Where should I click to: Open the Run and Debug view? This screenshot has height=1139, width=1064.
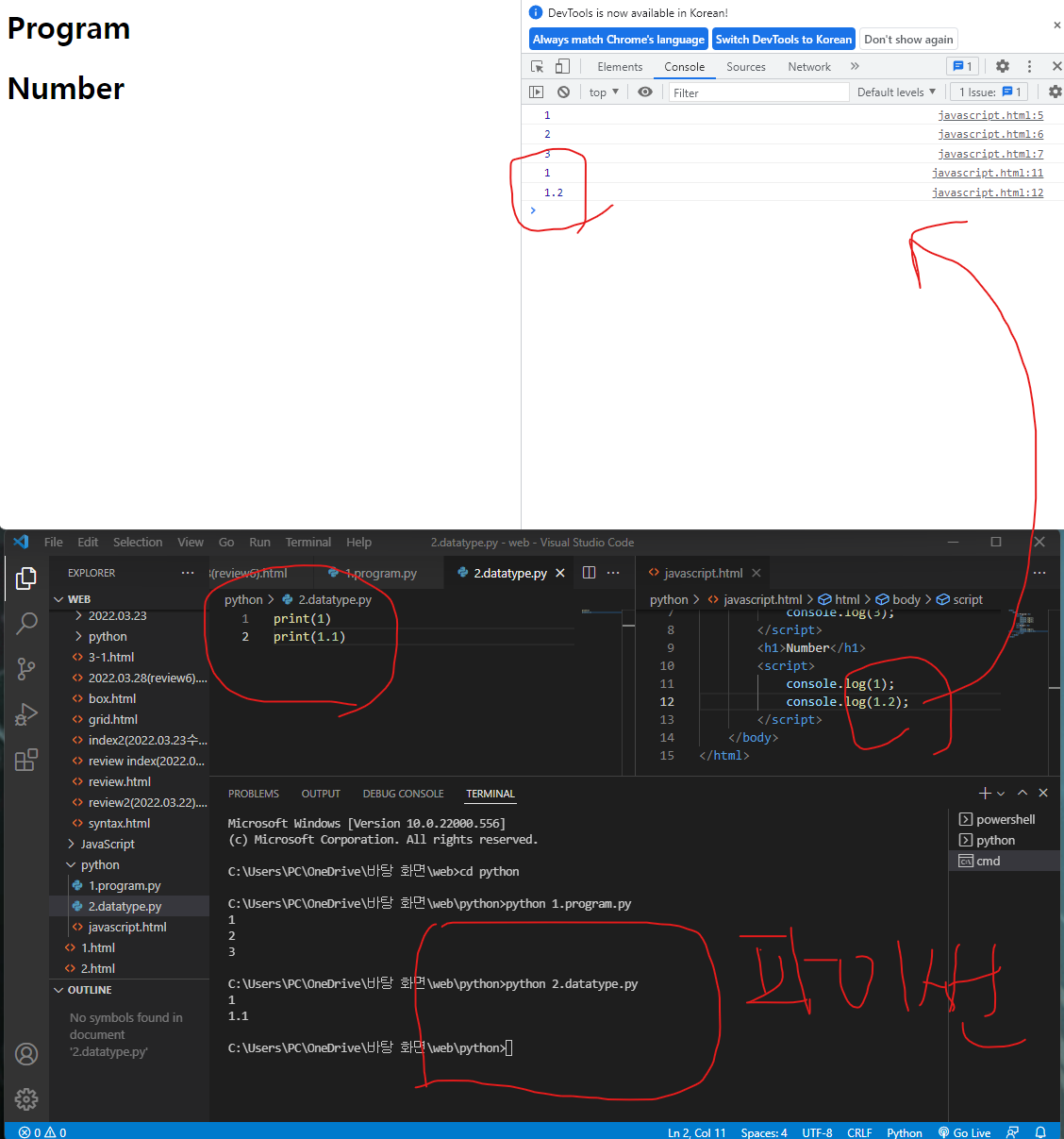pos(26,714)
